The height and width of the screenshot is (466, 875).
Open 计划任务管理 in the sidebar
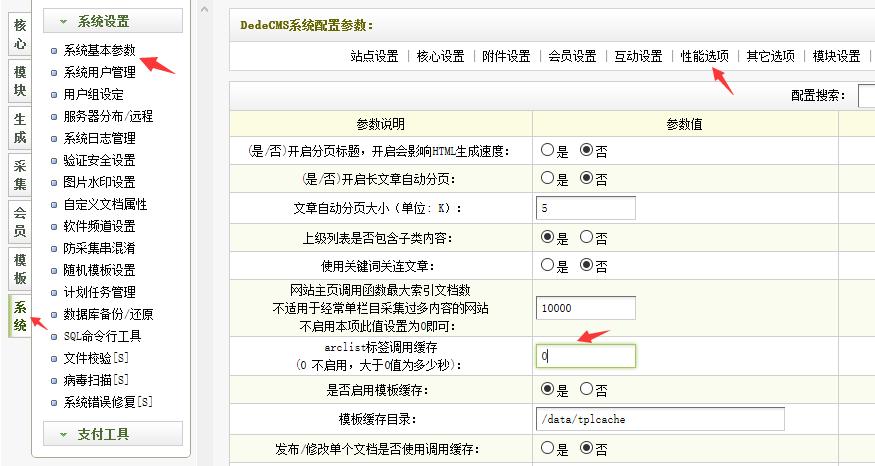[x=99, y=292]
